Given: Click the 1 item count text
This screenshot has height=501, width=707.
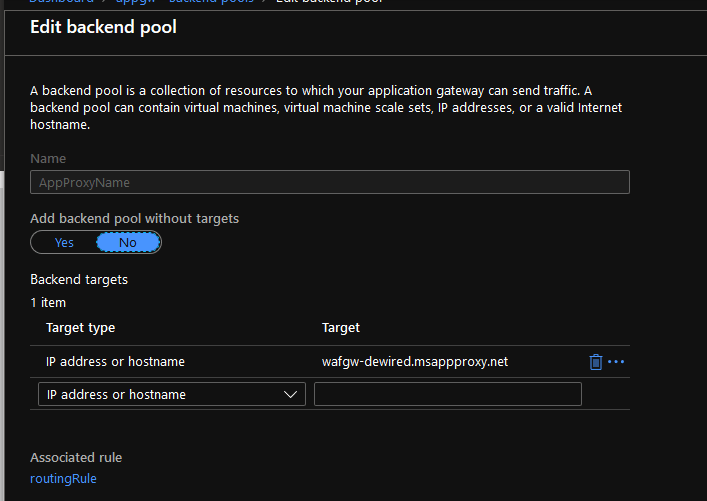Looking at the screenshot, I should point(48,302).
